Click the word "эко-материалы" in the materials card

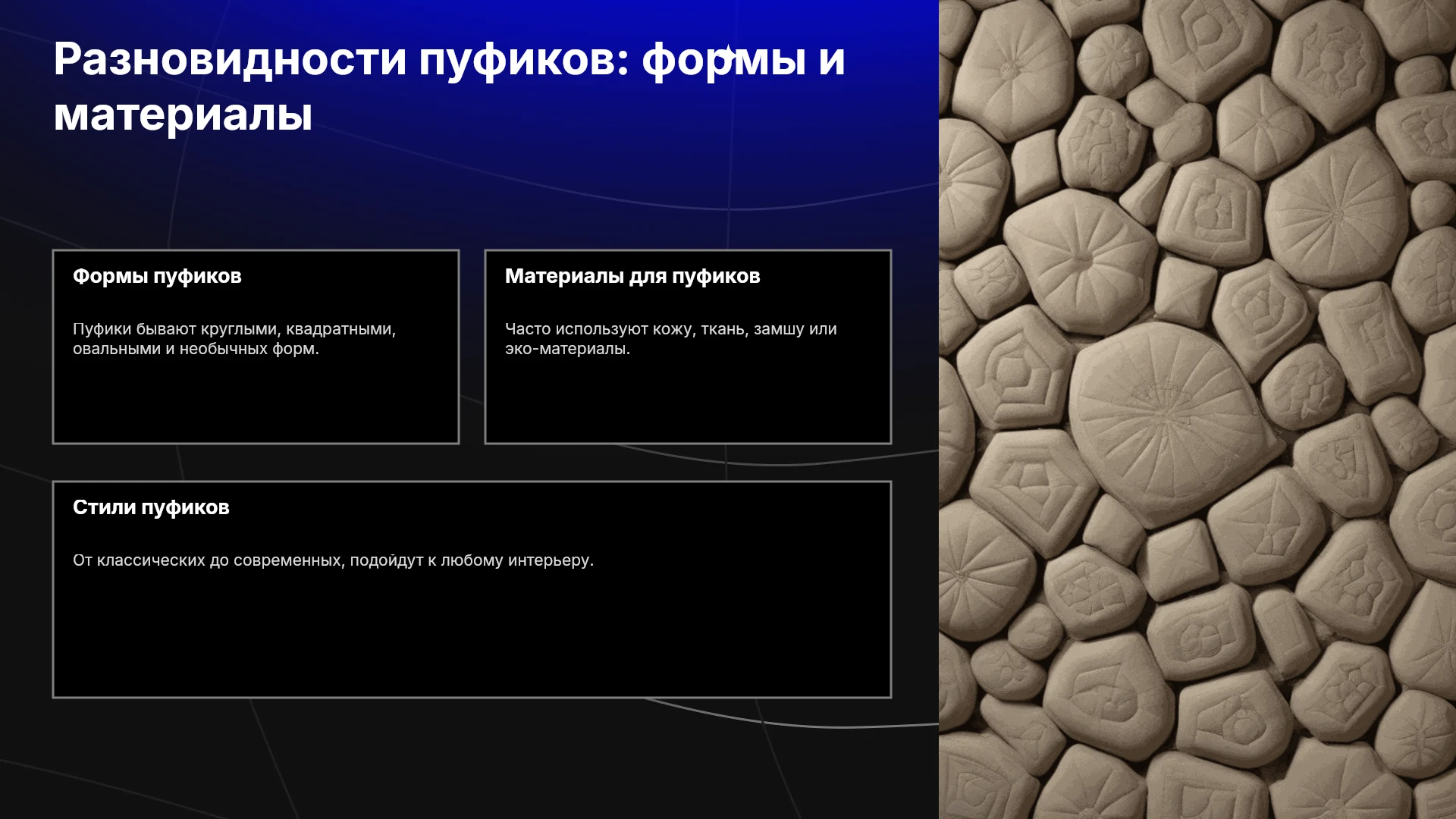click(567, 349)
